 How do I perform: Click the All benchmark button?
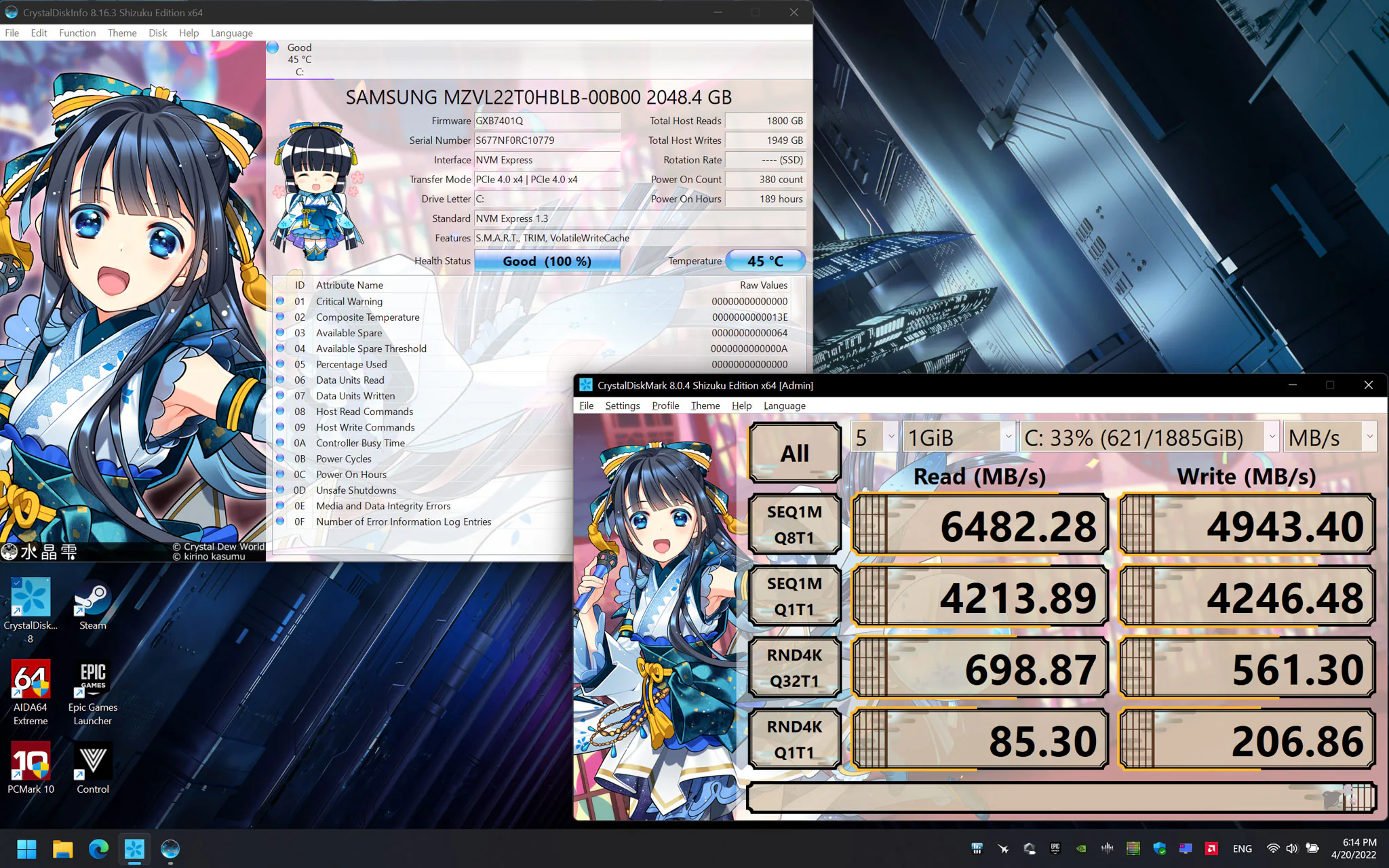tap(795, 453)
